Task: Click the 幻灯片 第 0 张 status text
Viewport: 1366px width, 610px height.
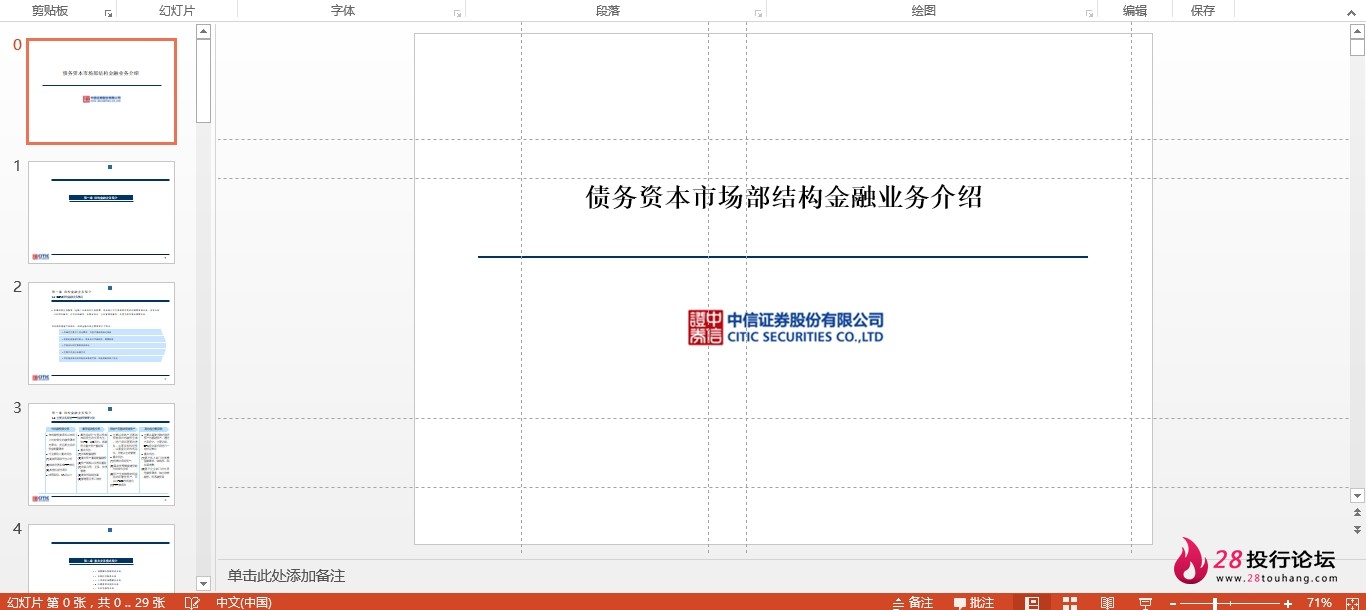Action: click(87, 602)
